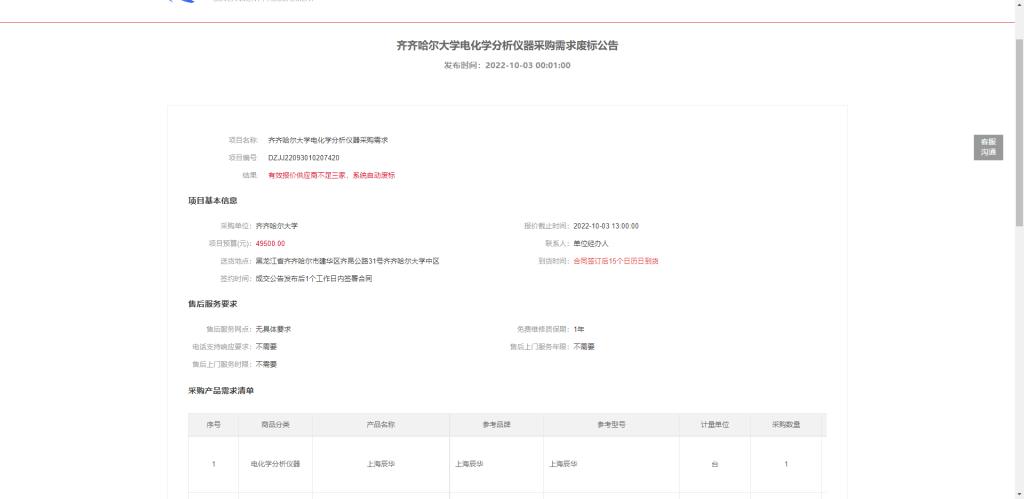Click the announcement title 齐齐哈尔大学电化学分析仪器采购需求废标公告

[507, 46]
